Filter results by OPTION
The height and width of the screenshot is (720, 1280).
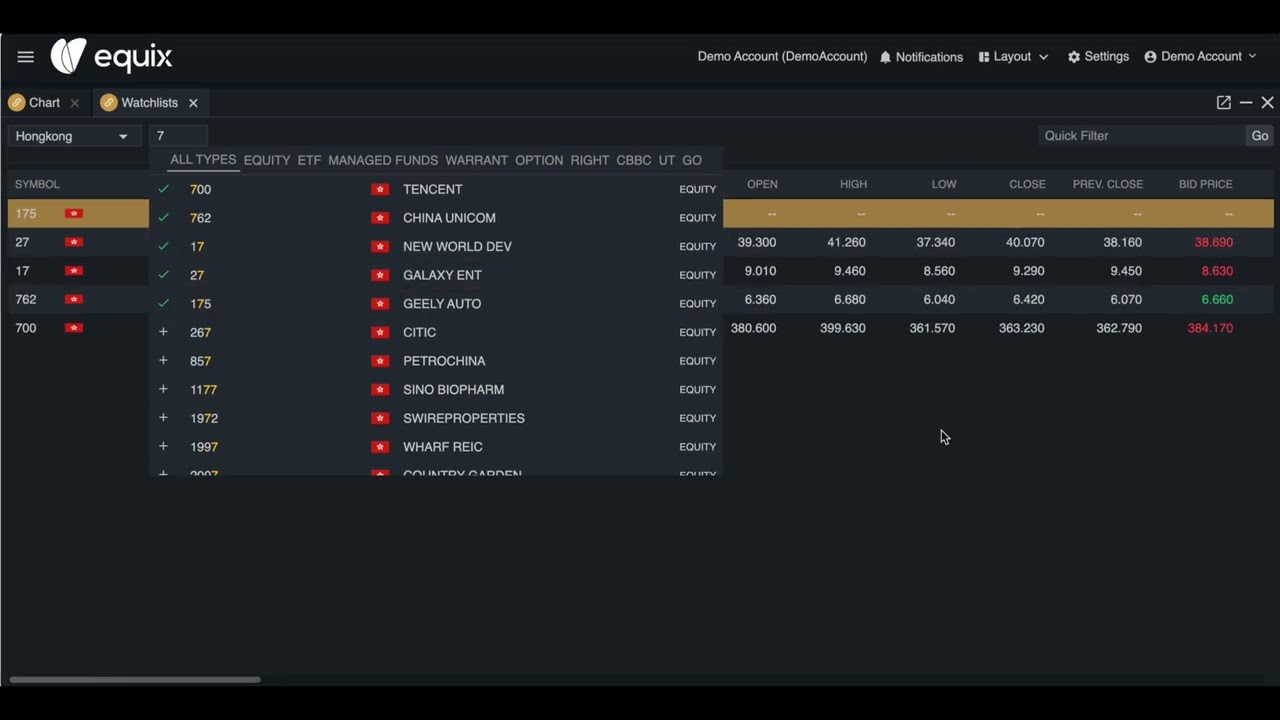point(539,160)
